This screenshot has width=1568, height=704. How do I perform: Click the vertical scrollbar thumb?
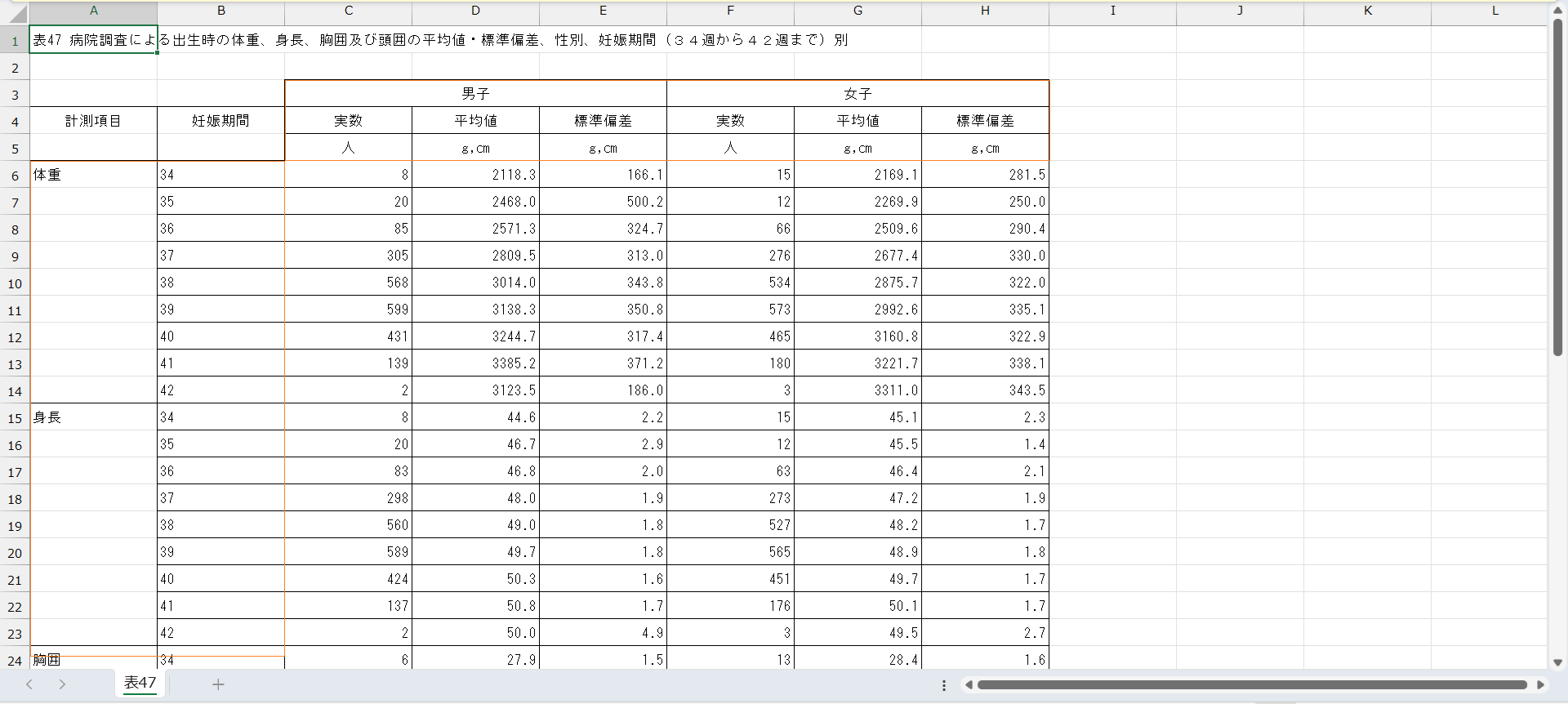tap(1557, 188)
